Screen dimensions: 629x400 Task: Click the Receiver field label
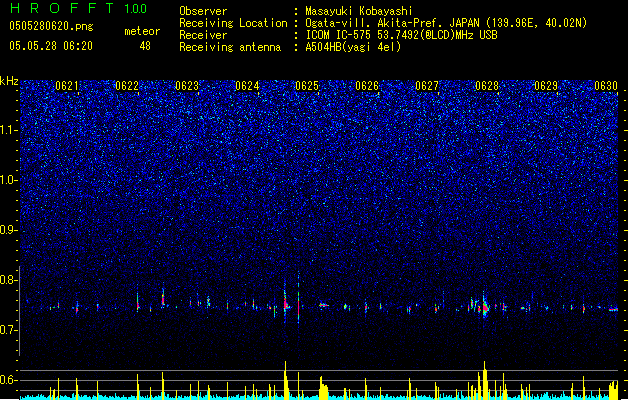203,35
